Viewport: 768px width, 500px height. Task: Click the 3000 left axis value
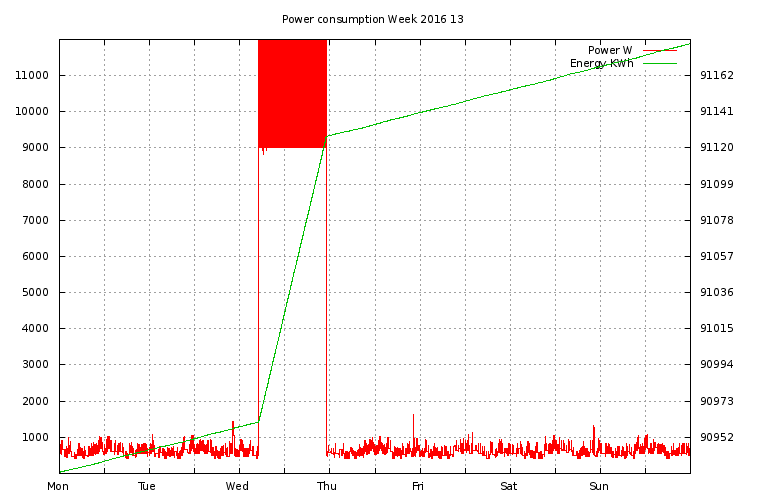coord(35,364)
